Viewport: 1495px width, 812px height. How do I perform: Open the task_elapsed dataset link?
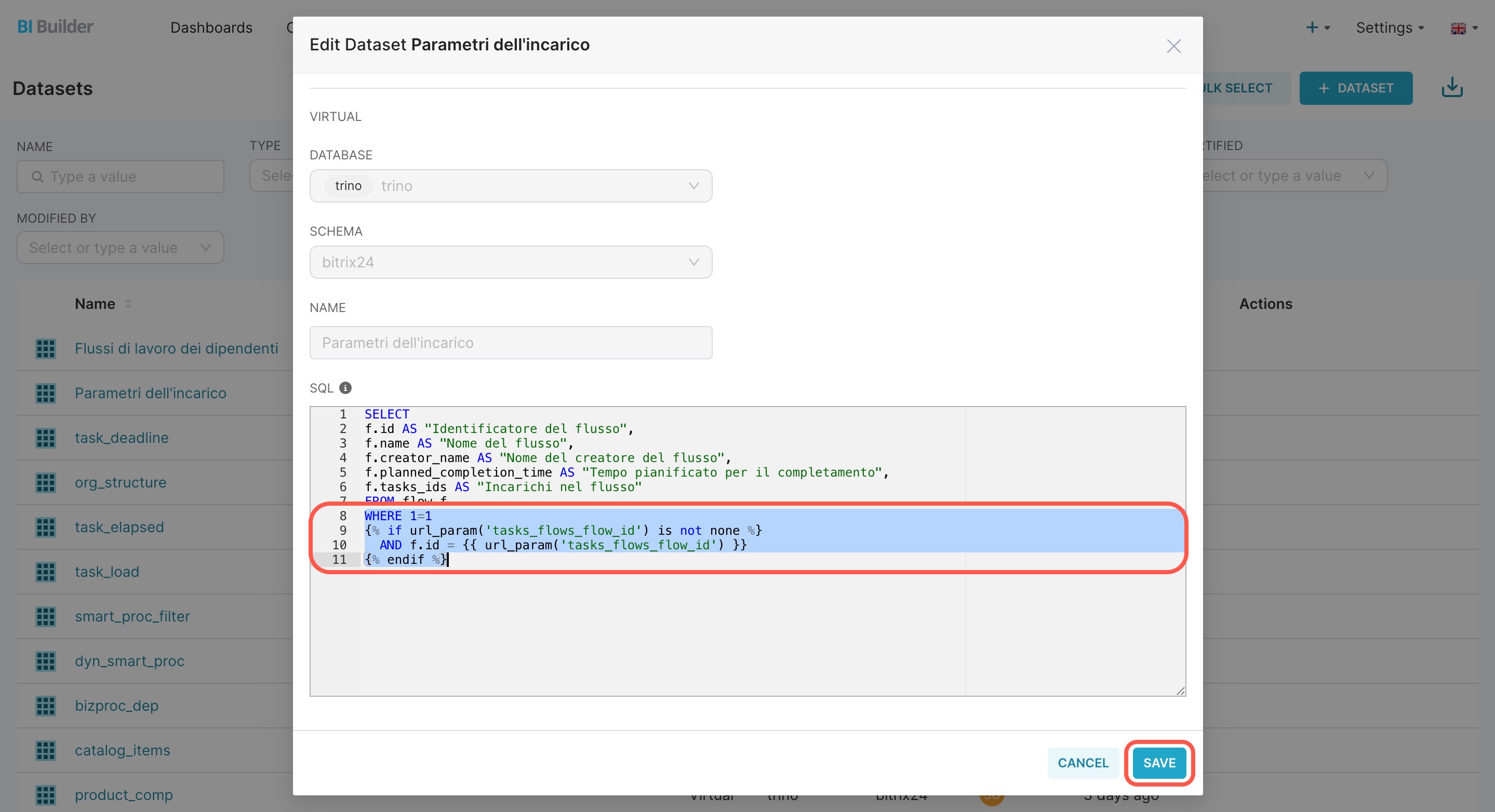[119, 527]
